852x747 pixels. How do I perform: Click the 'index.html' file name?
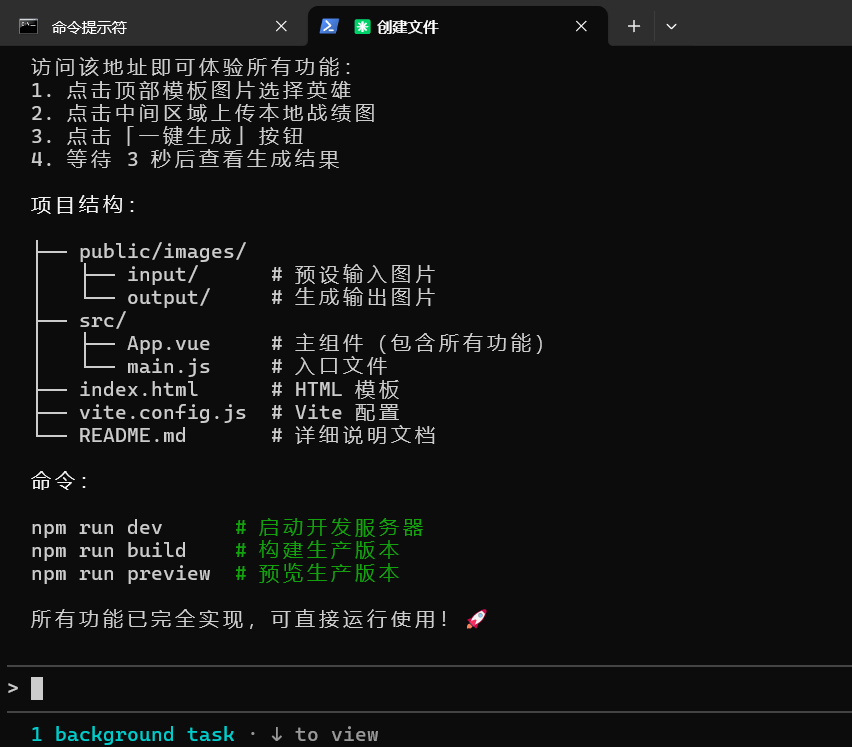[x=139, y=390]
